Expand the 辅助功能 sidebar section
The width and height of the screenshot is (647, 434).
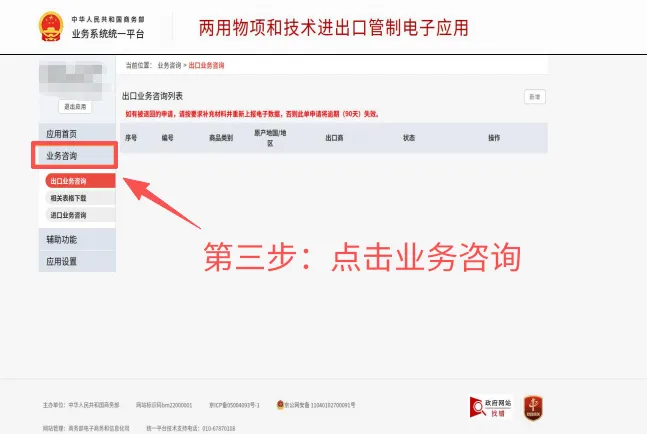click(77, 239)
